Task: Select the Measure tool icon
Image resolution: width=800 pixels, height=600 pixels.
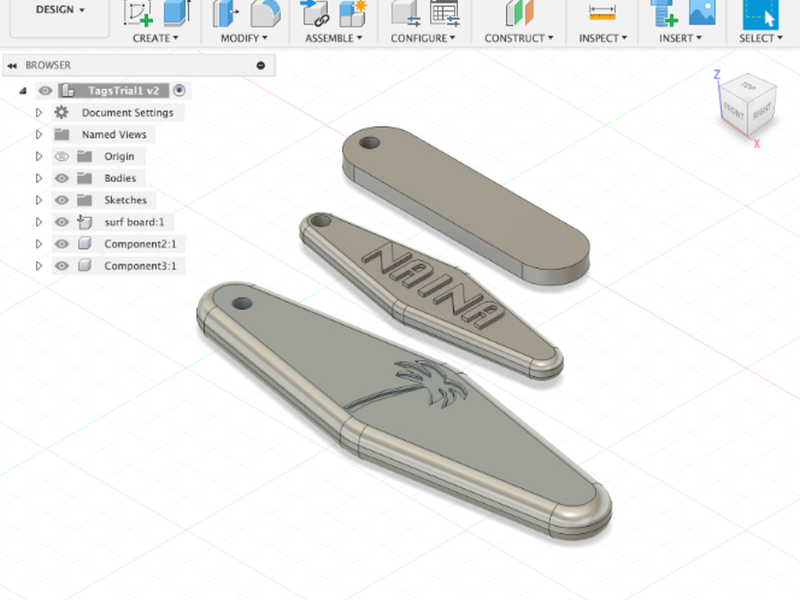Action: 602,13
